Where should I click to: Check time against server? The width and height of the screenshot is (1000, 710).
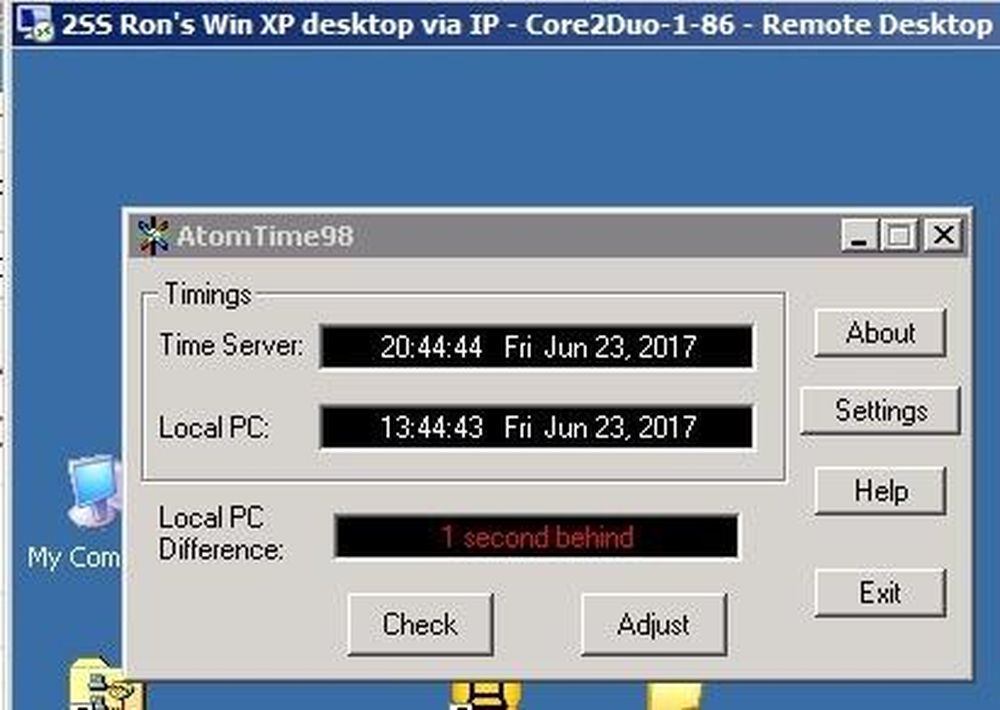click(420, 625)
